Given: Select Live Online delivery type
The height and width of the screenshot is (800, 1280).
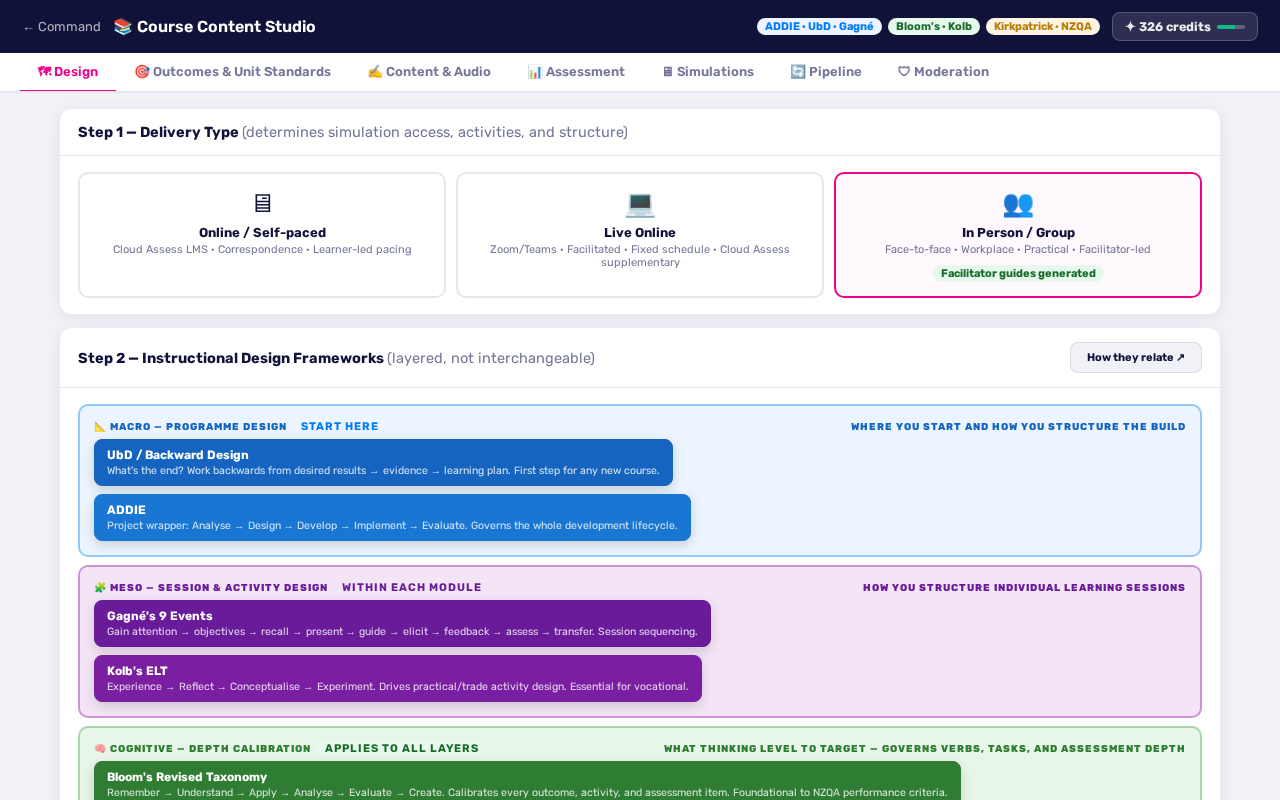Looking at the screenshot, I should click(640, 235).
